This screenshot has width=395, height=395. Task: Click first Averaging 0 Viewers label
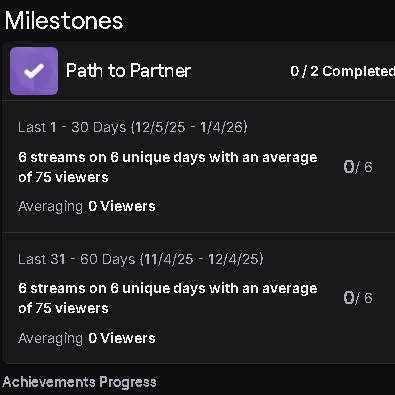(87, 206)
